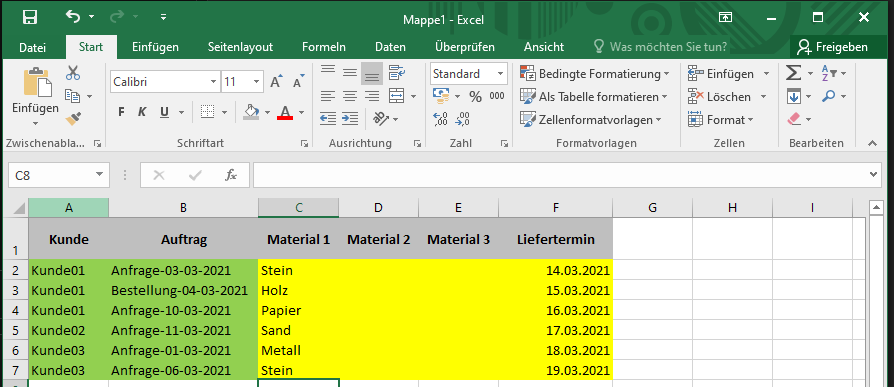The image size is (894, 387).
Task: Remove a decimal place
Action: tap(463, 119)
